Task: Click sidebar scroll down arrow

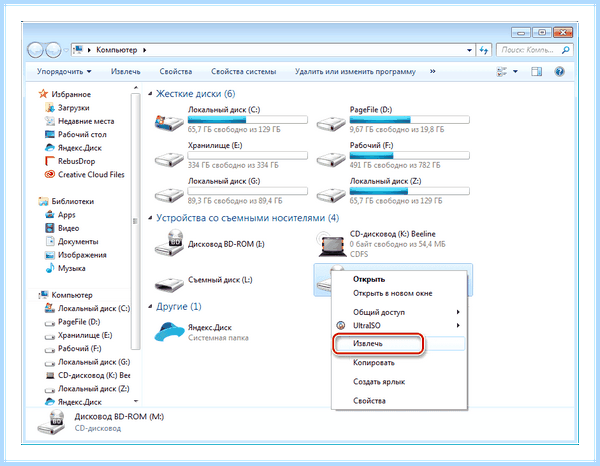Action: point(135,401)
